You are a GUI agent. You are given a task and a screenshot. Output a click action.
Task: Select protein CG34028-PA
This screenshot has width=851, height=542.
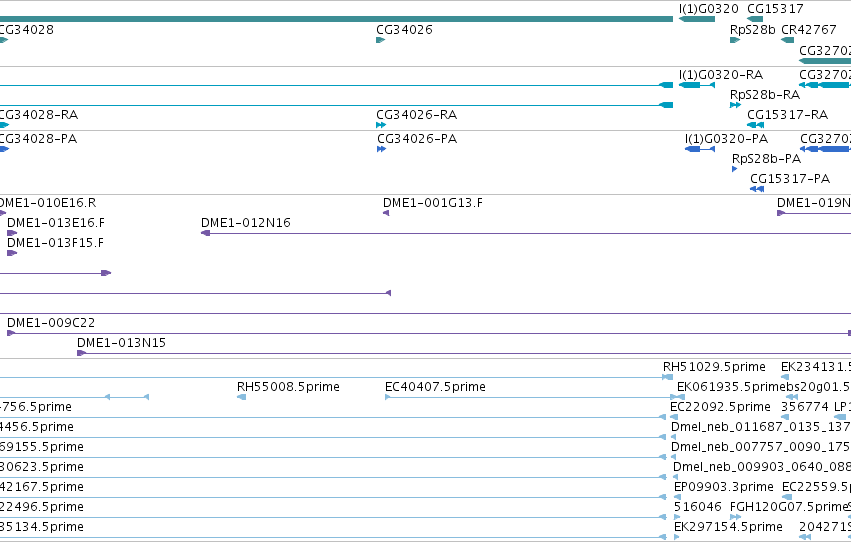(38, 139)
